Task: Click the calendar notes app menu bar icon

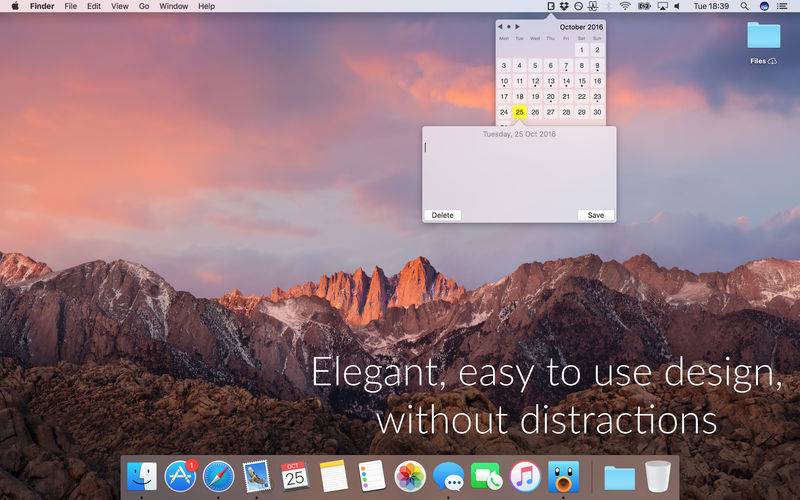Action: coord(550,6)
